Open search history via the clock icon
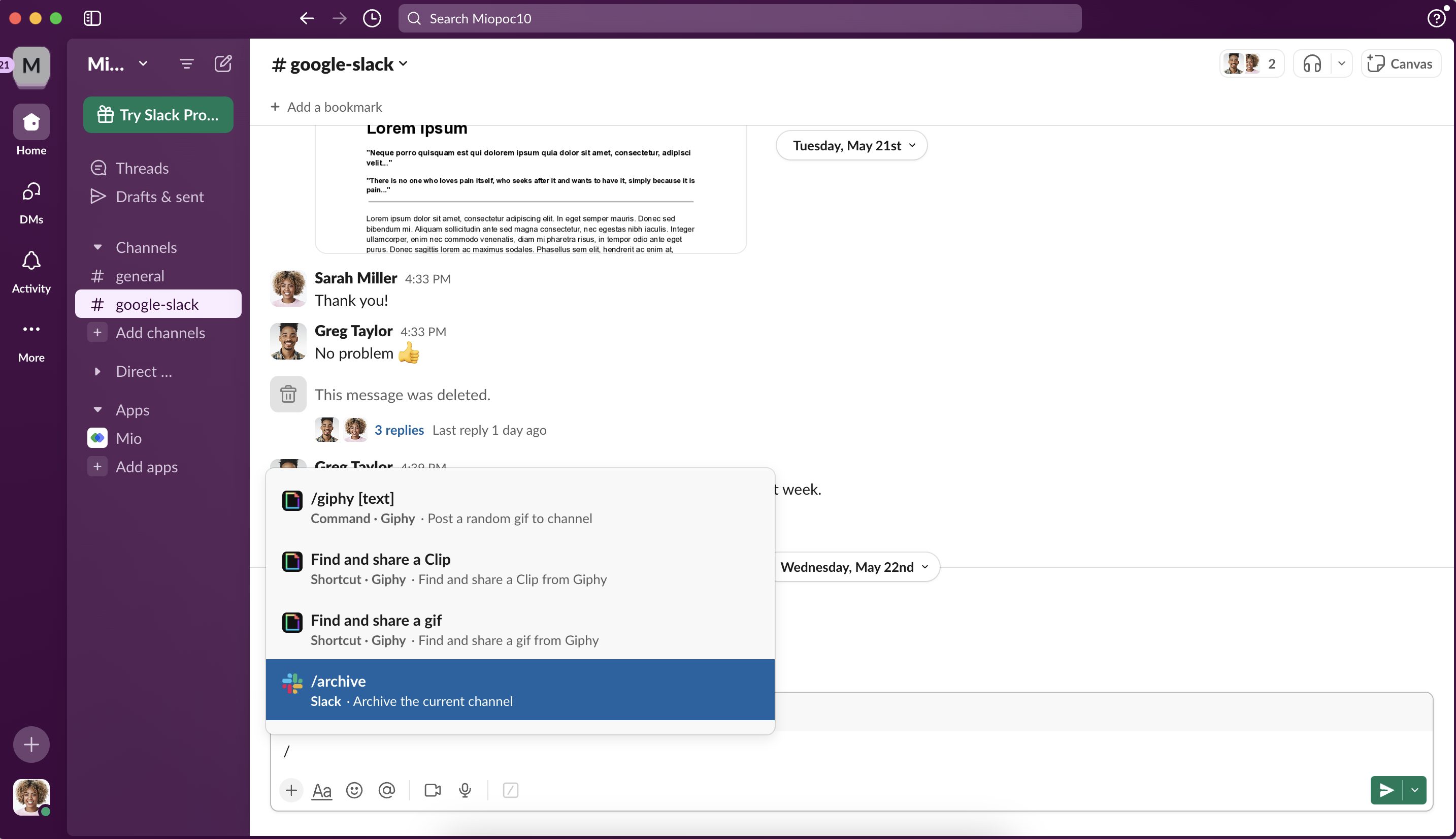The image size is (1456, 839). [x=372, y=18]
